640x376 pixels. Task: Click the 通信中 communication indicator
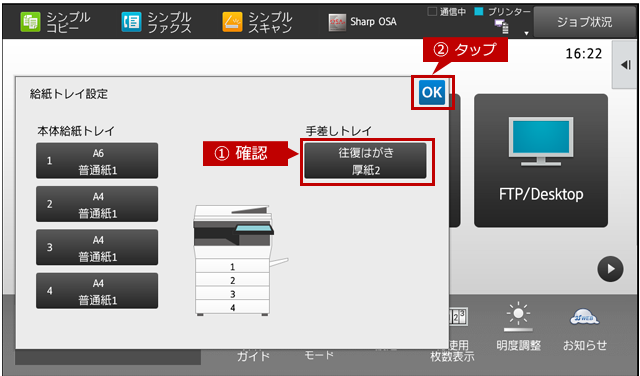point(447,12)
